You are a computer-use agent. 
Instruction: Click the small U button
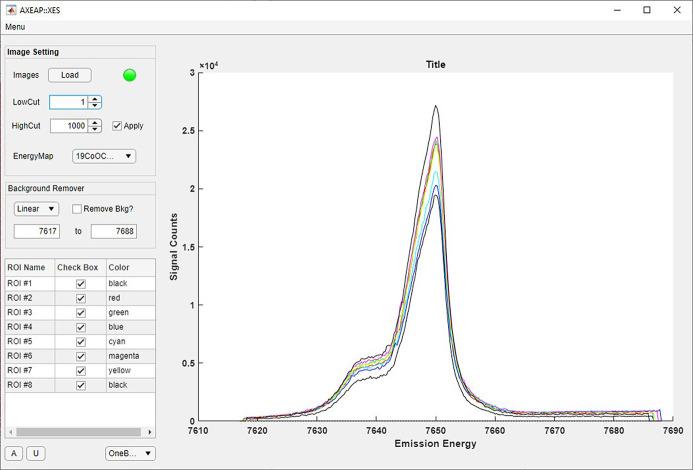35,453
